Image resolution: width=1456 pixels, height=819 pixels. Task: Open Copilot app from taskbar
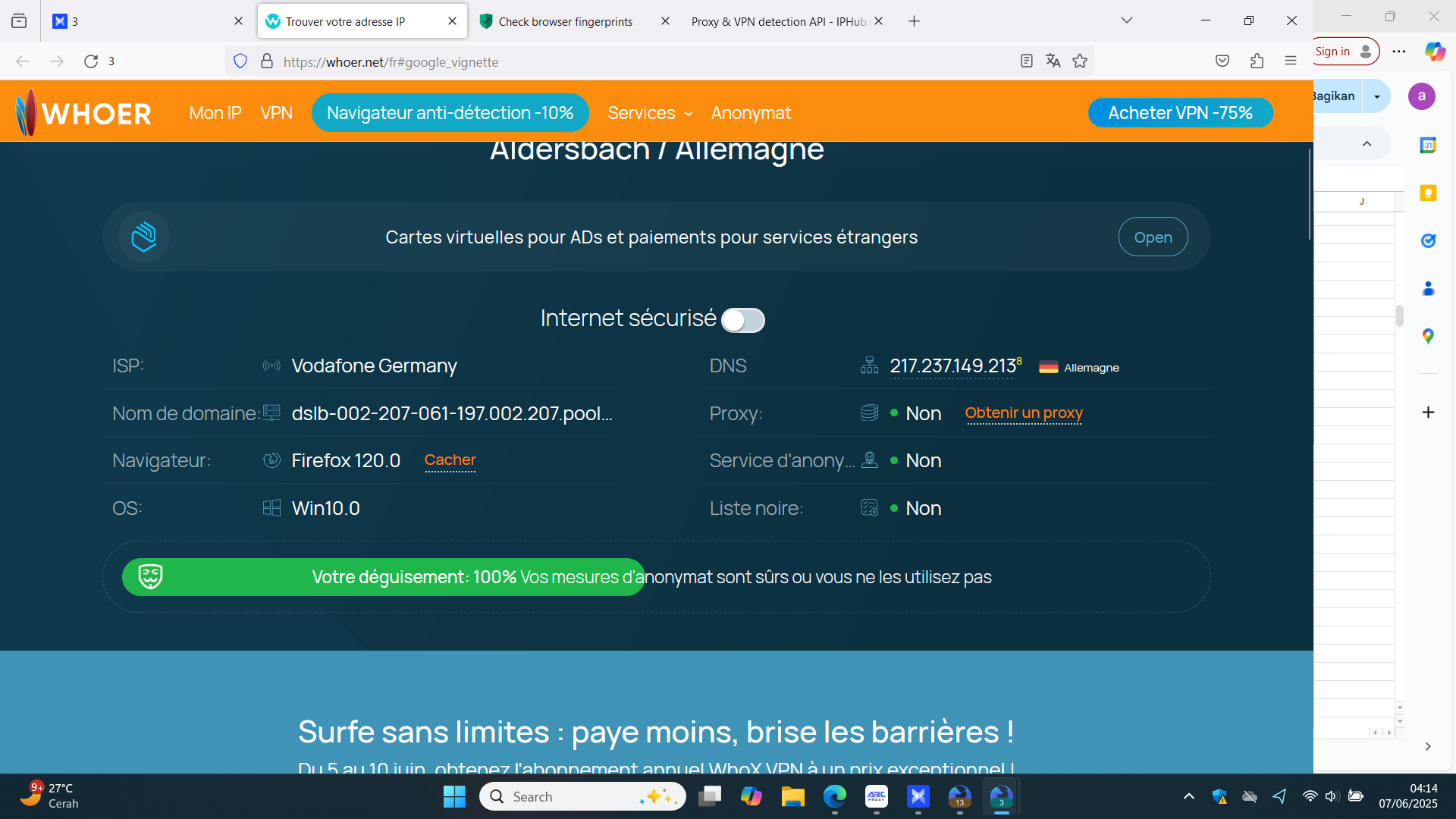click(751, 797)
